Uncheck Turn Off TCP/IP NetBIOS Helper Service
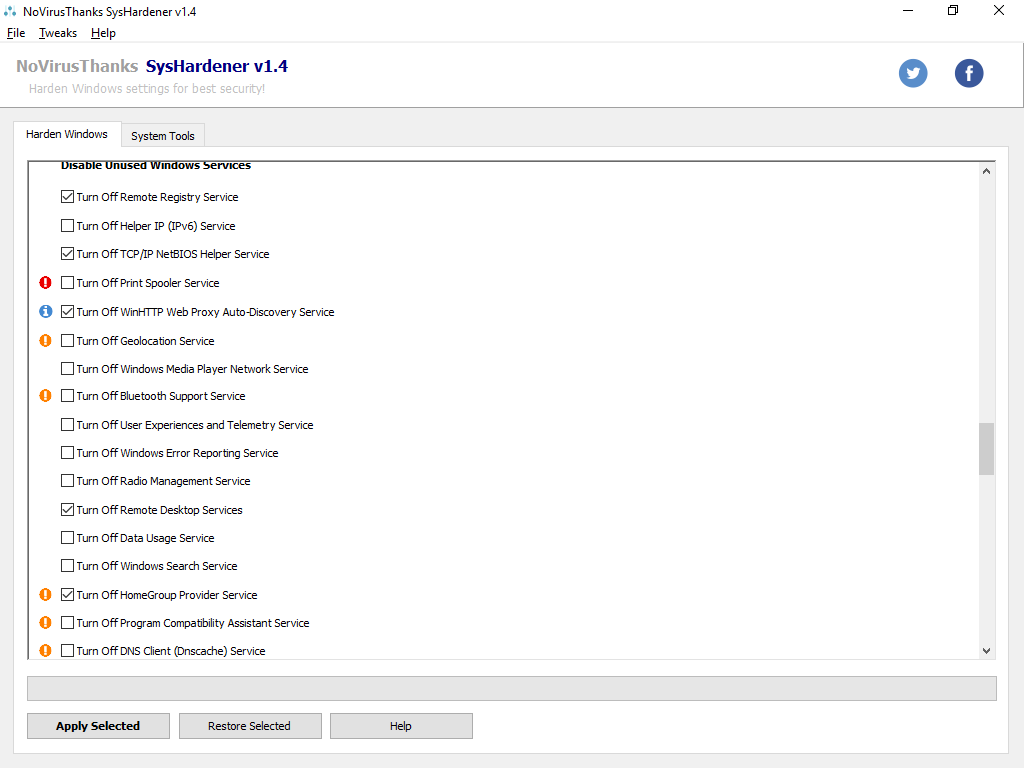1024x768 pixels. [x=67, y=253]
